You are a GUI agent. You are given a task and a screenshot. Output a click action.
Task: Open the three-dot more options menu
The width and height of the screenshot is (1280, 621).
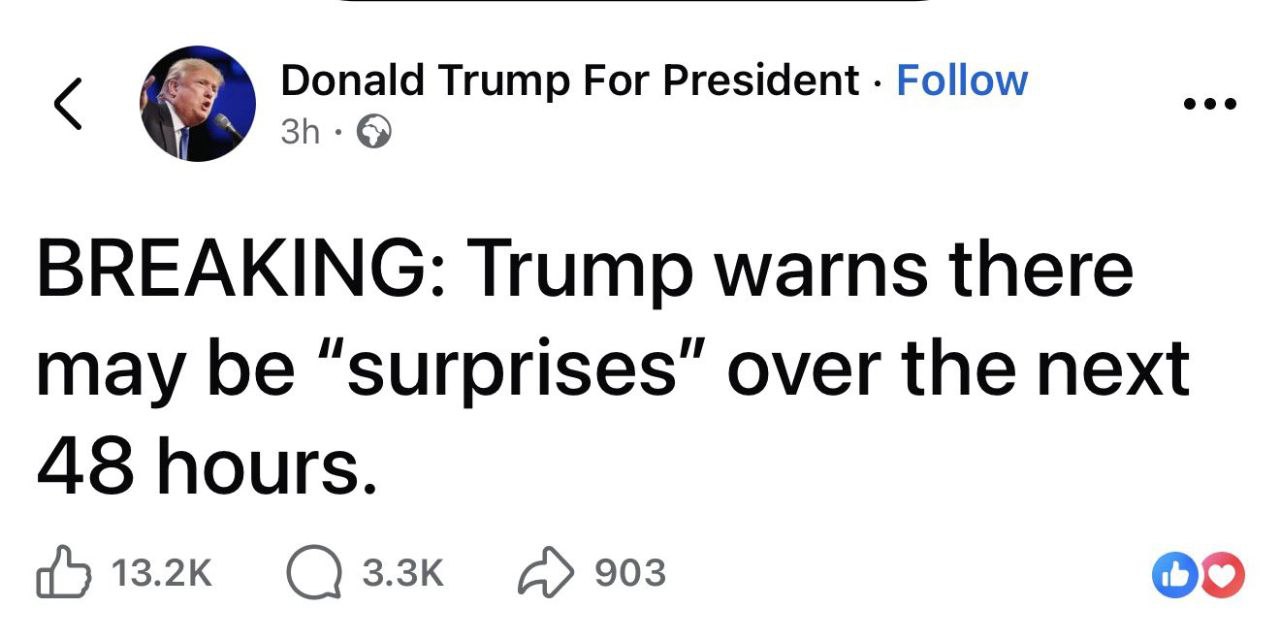1207,103
